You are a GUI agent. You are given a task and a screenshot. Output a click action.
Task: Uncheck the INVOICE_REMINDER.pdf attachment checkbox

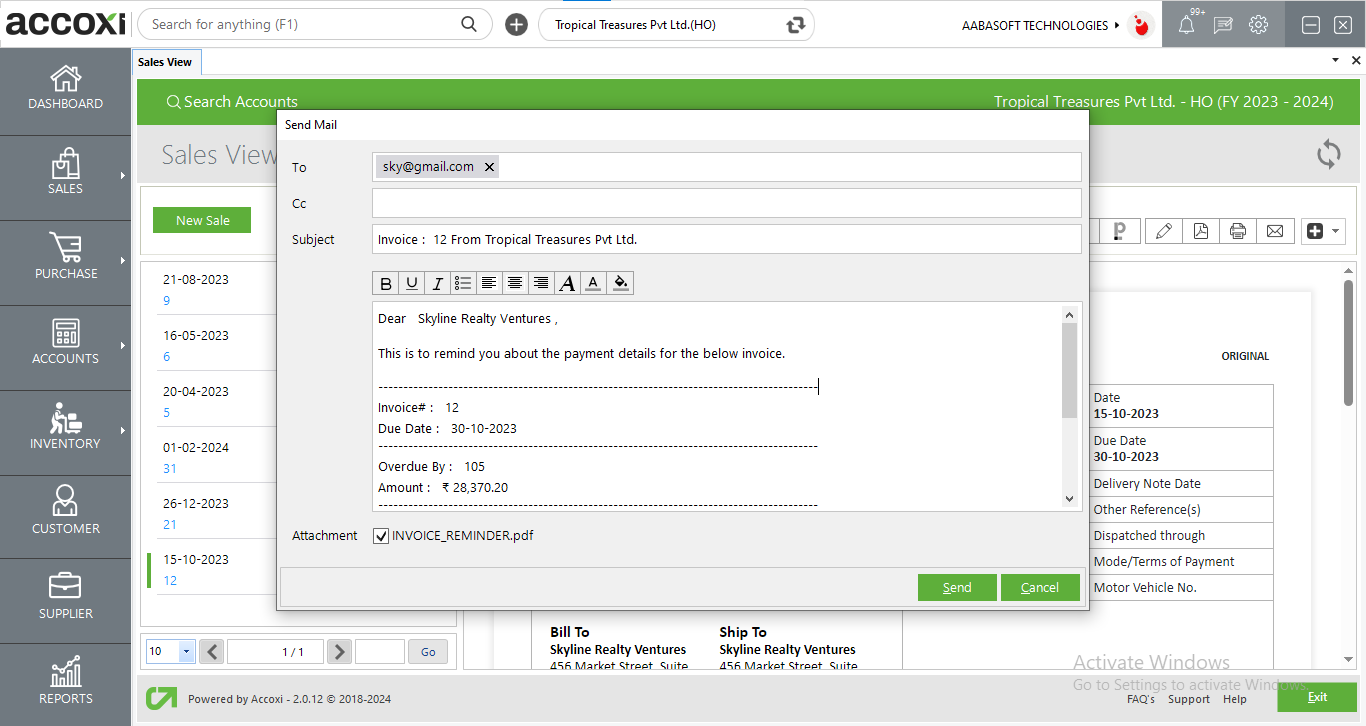pos(381,536)
